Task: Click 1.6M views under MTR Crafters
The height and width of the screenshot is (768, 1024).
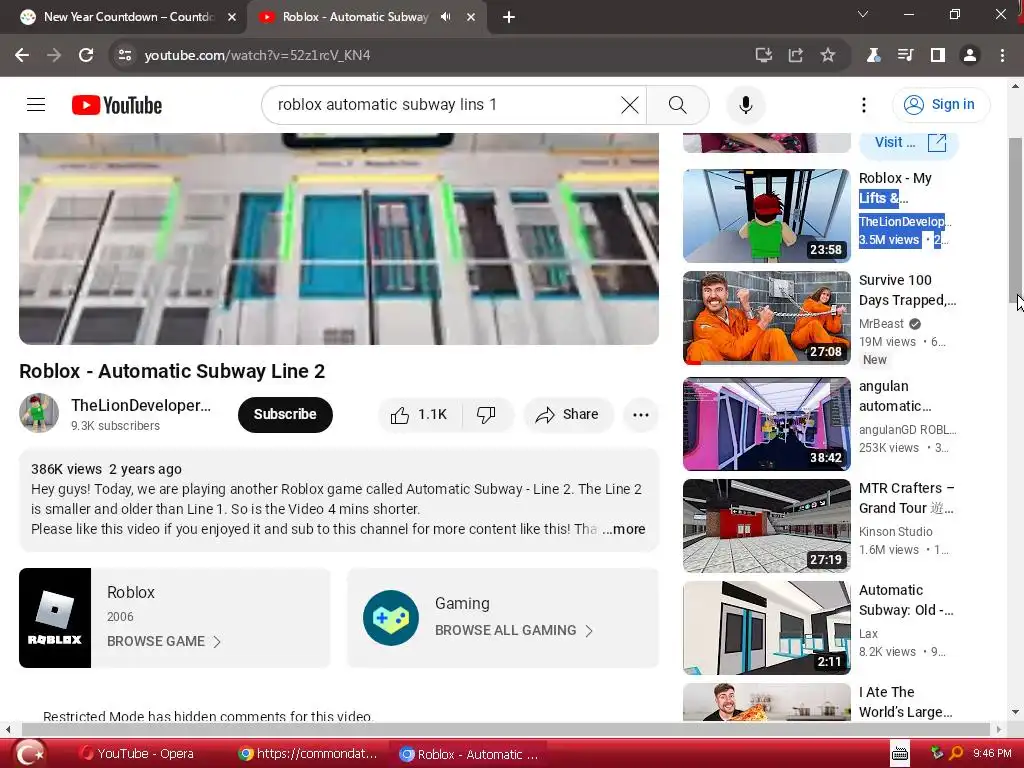Action: click(x=889, y=550)
